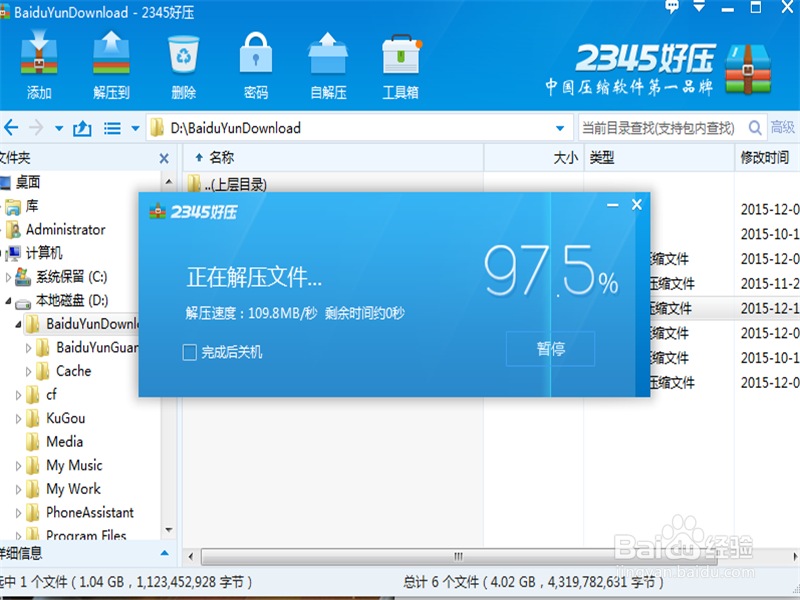Go back with the left arrow
The width and height of the screenshot is (800, 600).
coord(11,128)
